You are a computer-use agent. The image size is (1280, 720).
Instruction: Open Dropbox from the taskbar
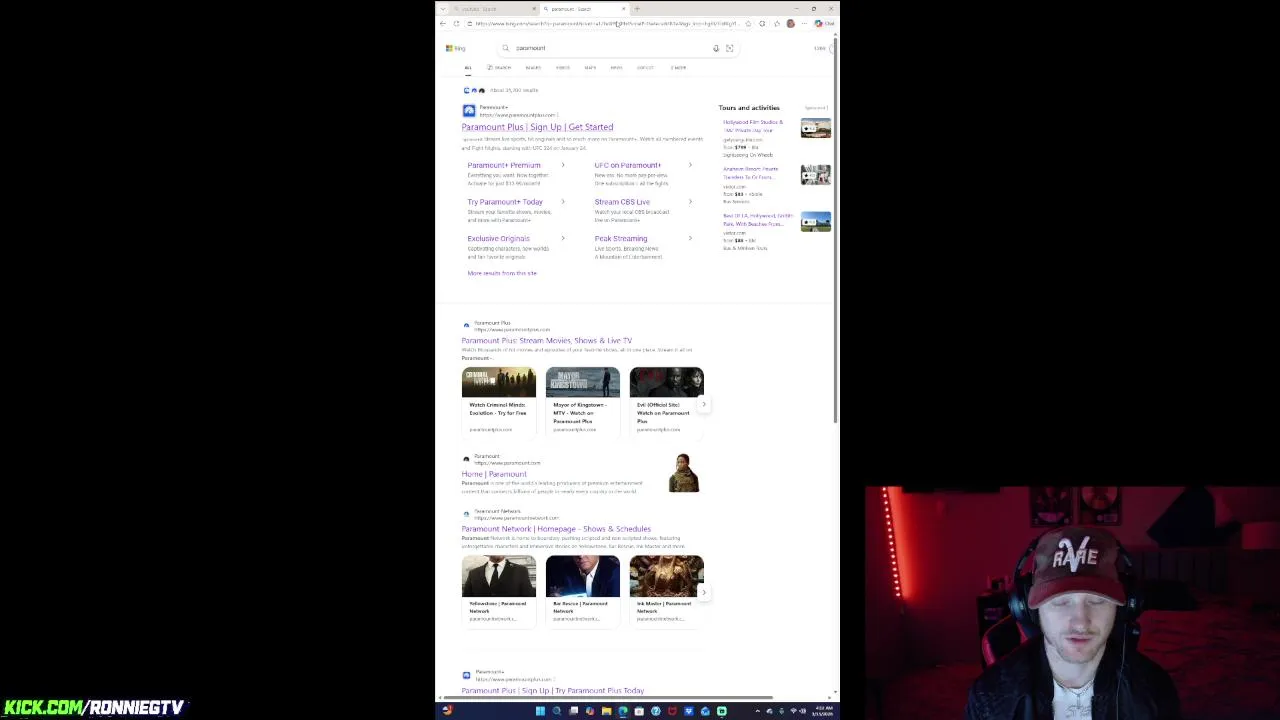coord(688,711)
